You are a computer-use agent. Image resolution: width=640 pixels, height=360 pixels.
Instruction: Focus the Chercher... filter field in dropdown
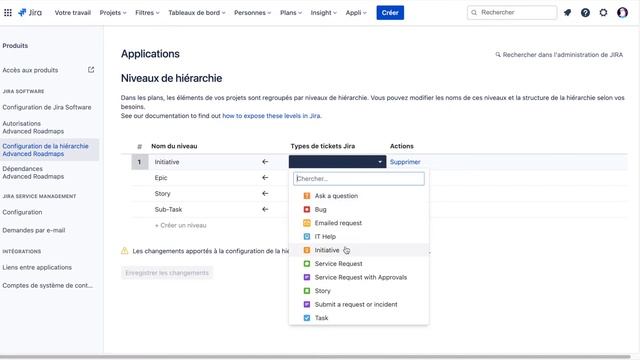(x=359, y=179)
